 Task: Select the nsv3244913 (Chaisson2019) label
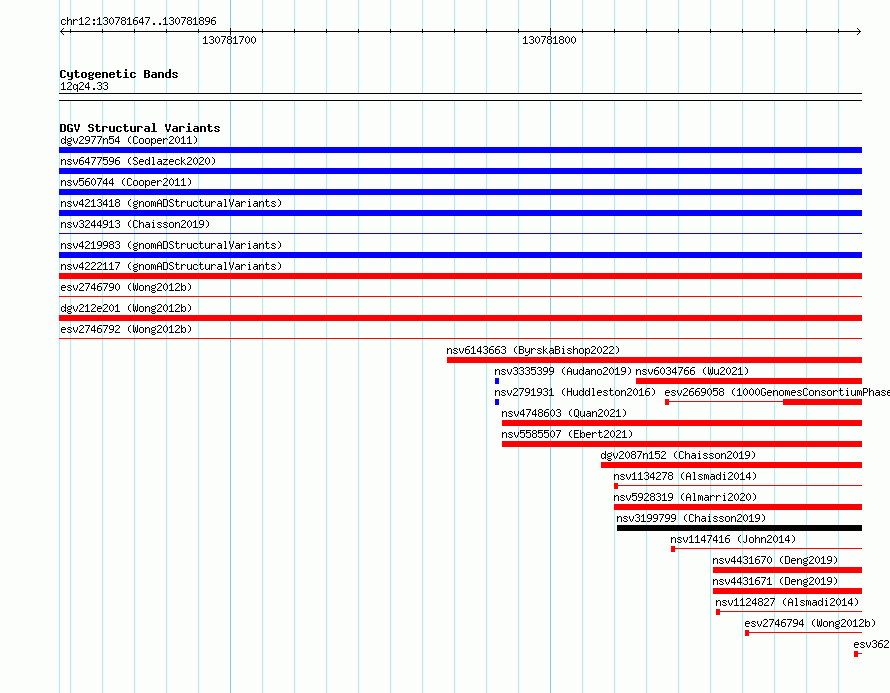coord(135,224)
